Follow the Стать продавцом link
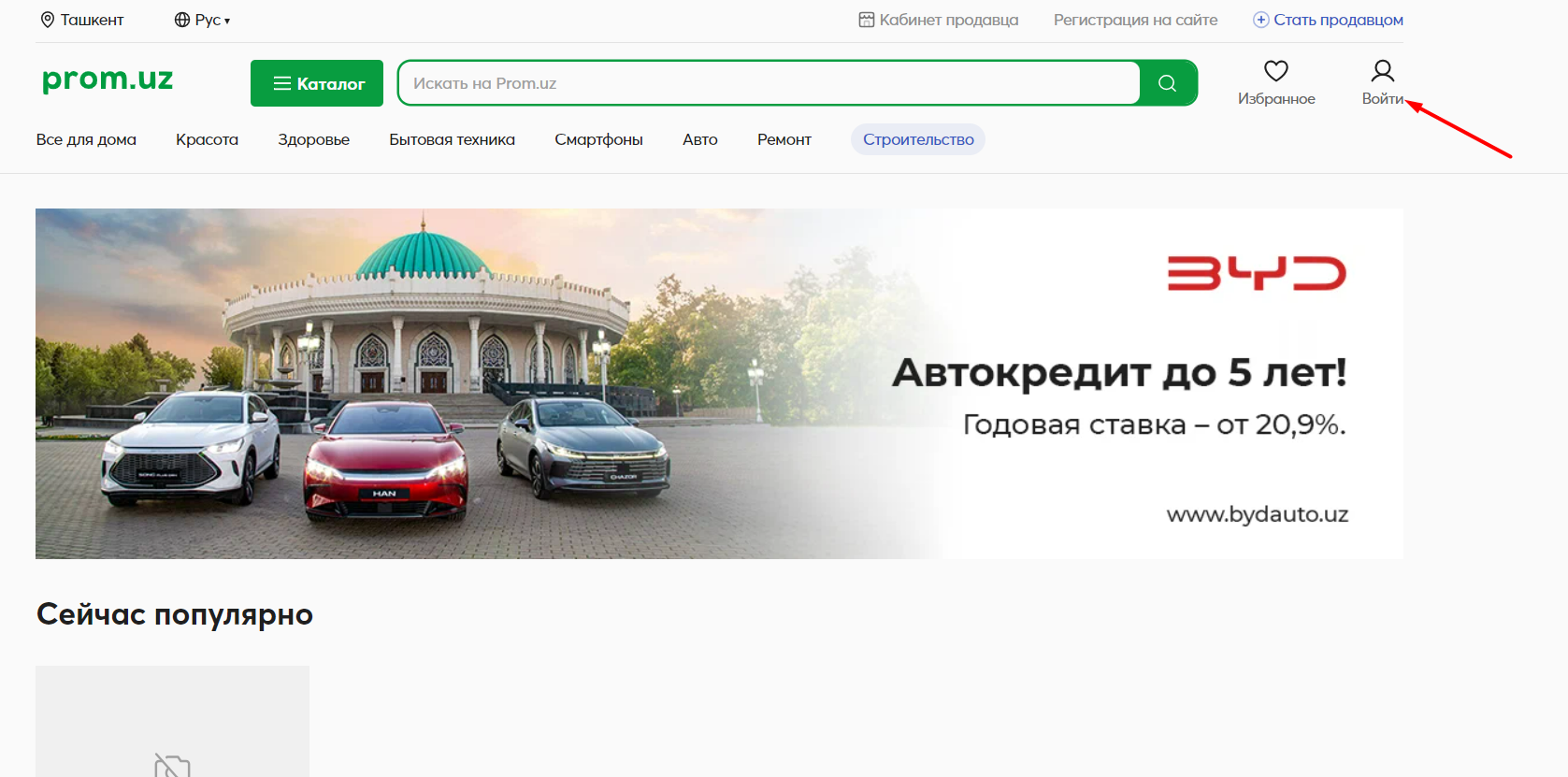The image size is (1568, 777). click(x=1338, y=20)
